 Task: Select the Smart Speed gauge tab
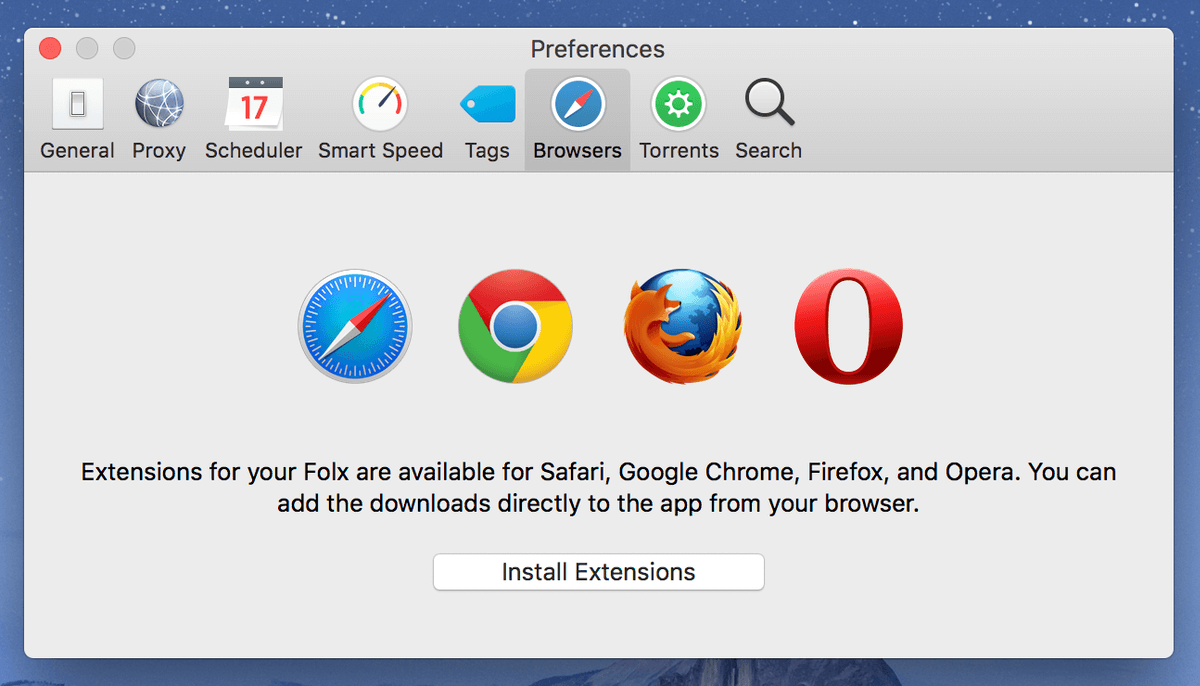click(380, 120)
